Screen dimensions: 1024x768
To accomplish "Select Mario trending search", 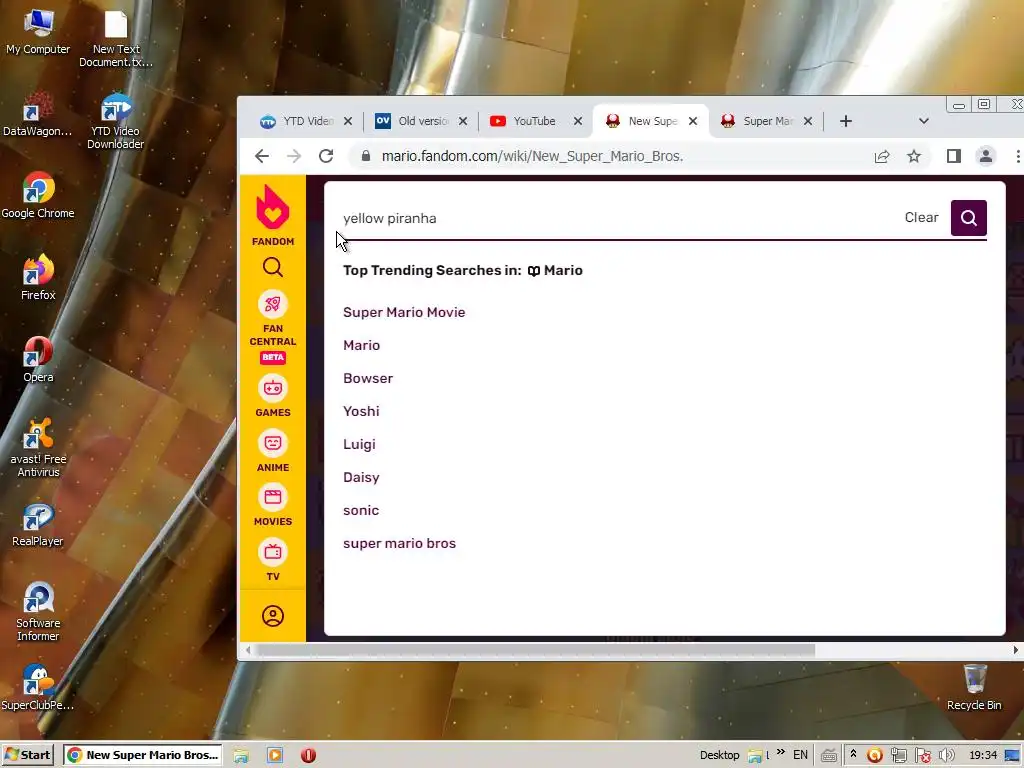I will click(x=361, y=345).
